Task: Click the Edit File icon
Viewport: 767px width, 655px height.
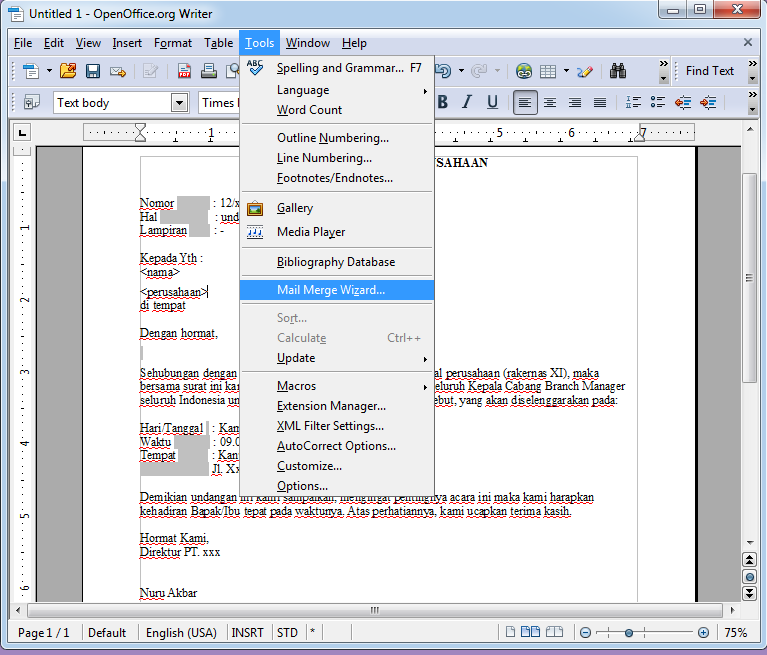Action: [x=150, y=71]
